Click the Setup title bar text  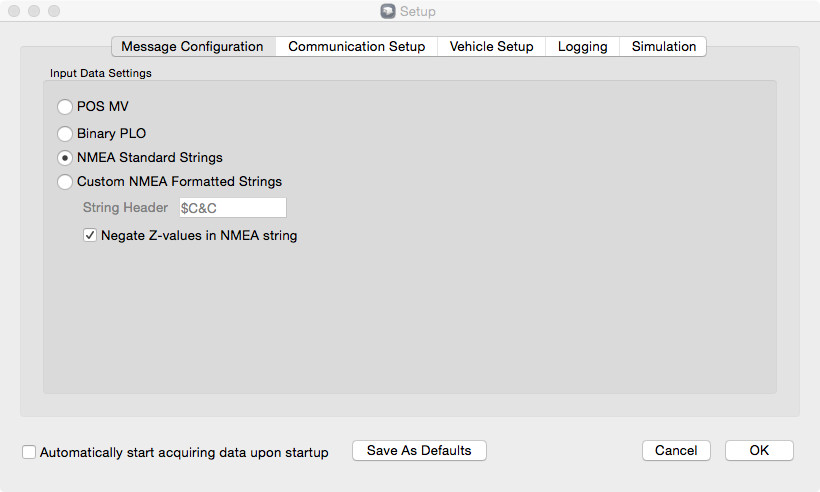coord(418,12)
